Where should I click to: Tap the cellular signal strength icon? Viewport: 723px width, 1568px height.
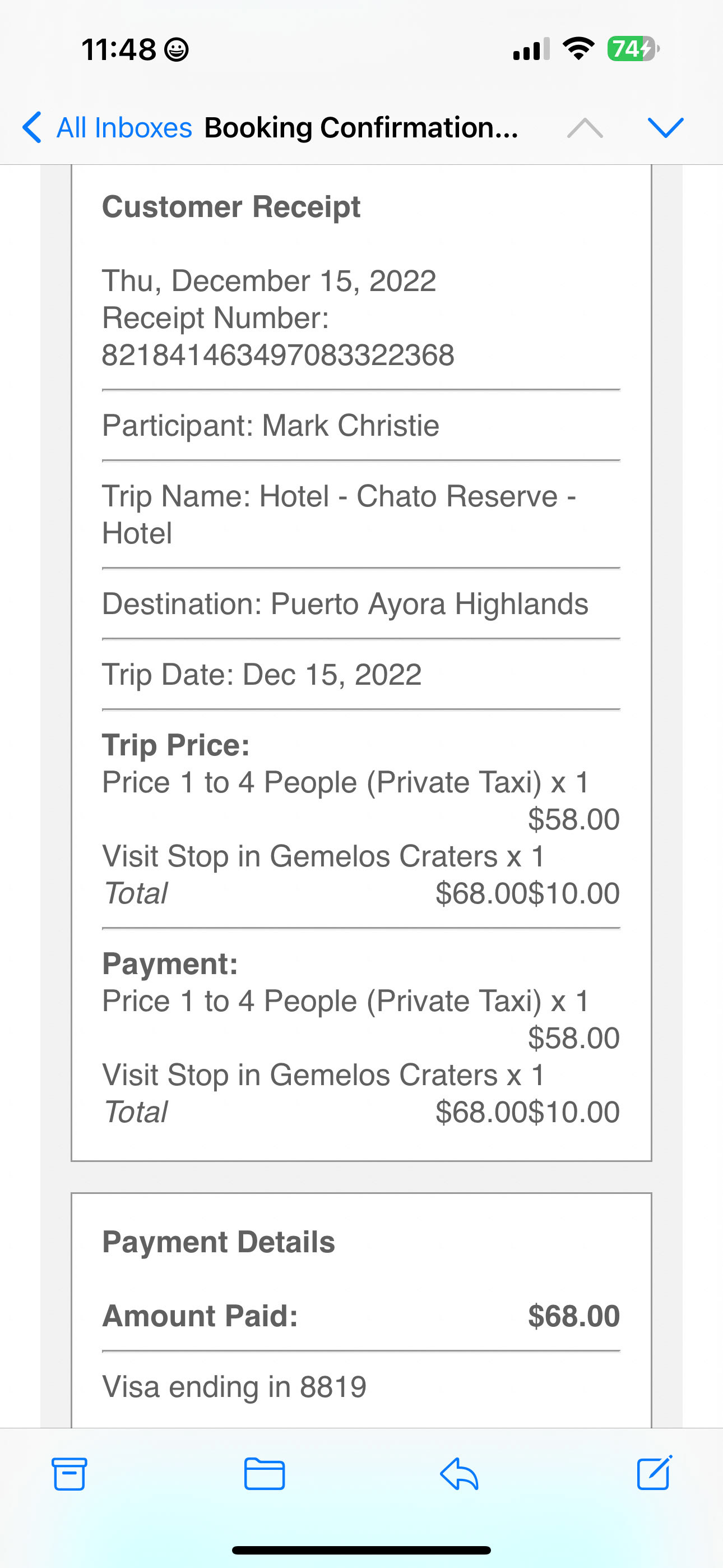(531, 49)
